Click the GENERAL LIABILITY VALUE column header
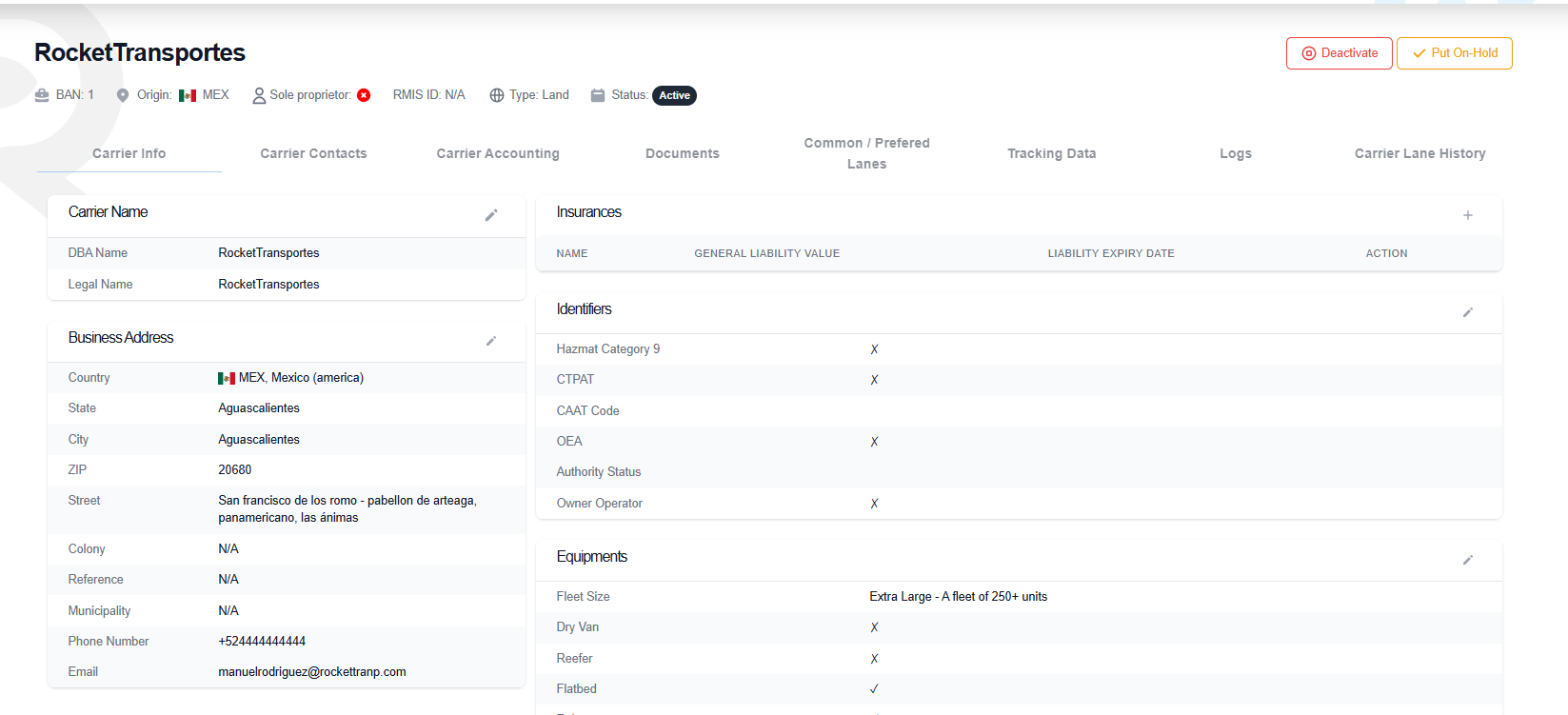Screen dimensions: 1568x715 [767, 253]
